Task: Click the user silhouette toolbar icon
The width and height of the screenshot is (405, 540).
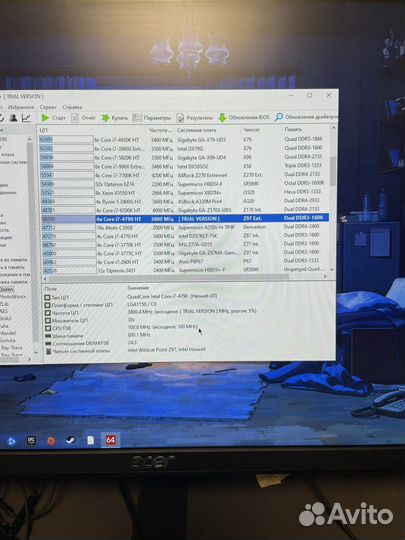Action: [13, 118]
